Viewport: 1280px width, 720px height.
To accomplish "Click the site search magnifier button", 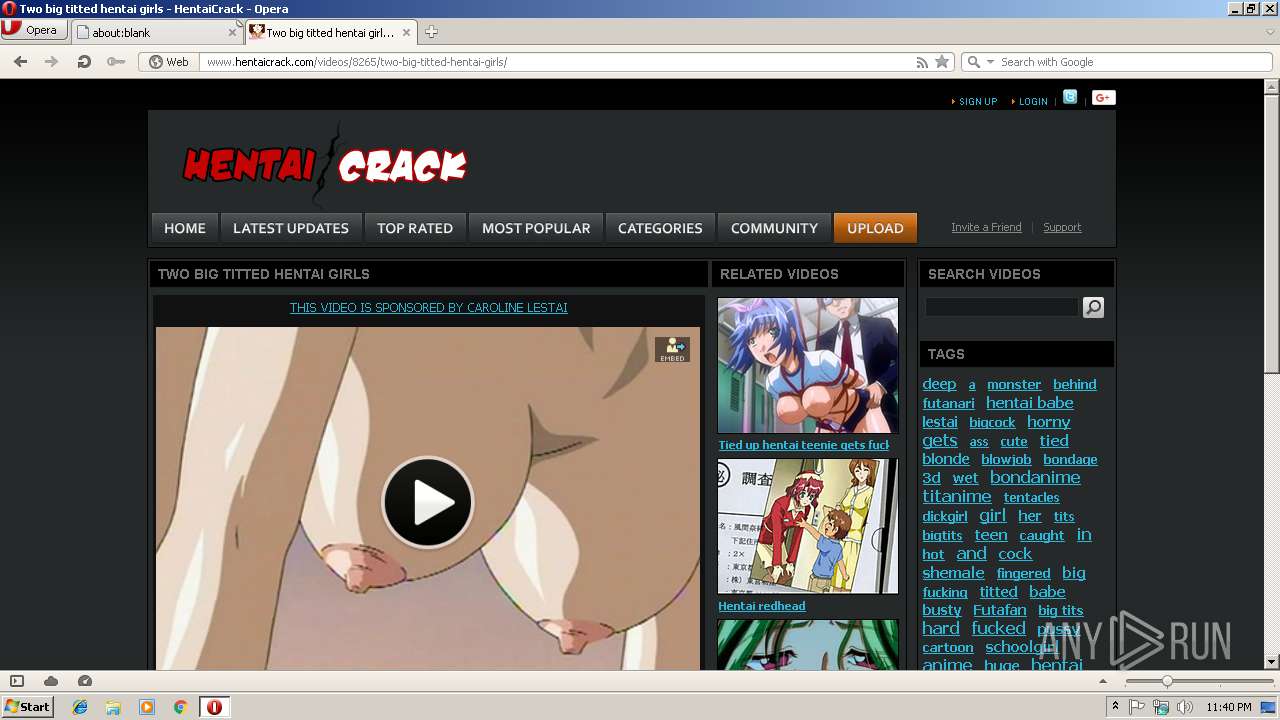I will click(1093, 308).
